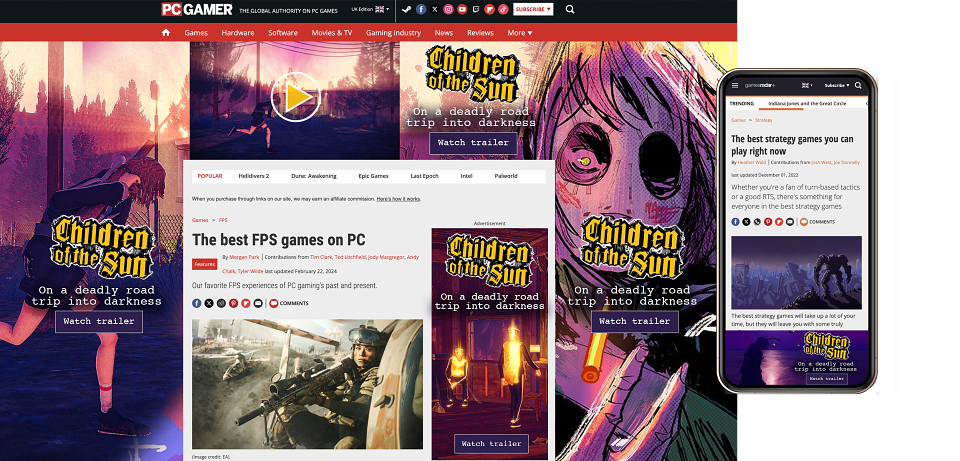Open the Instagram icon in PC Gamer header

(x=448, y=9)
